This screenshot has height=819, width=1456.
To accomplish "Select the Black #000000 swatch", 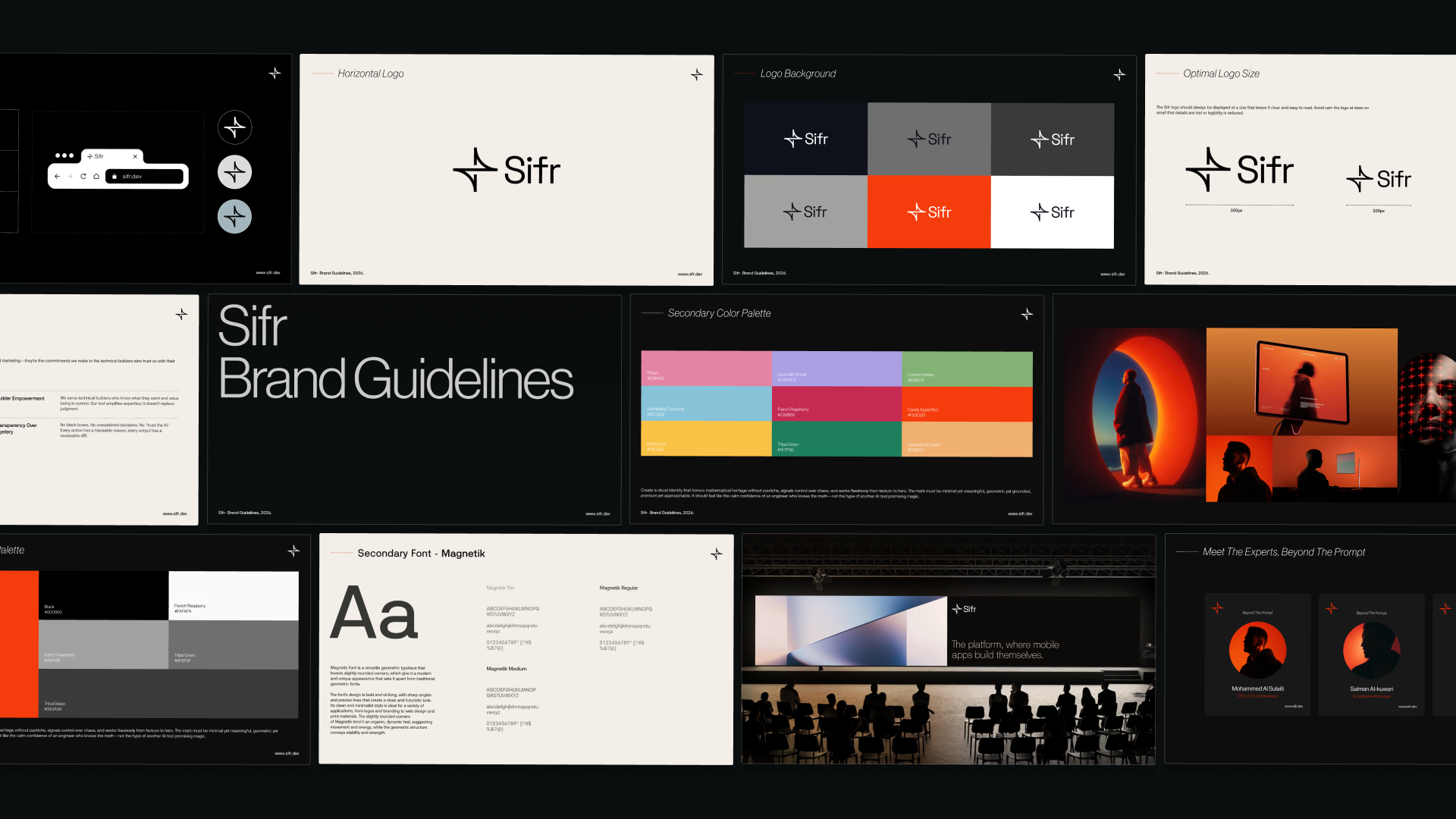I will [x=103, y=595].
